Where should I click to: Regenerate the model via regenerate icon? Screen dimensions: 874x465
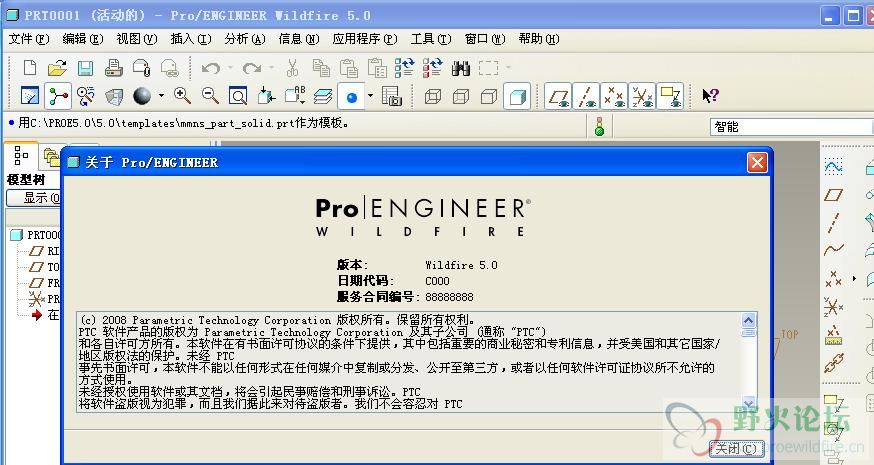click(405, 68)
